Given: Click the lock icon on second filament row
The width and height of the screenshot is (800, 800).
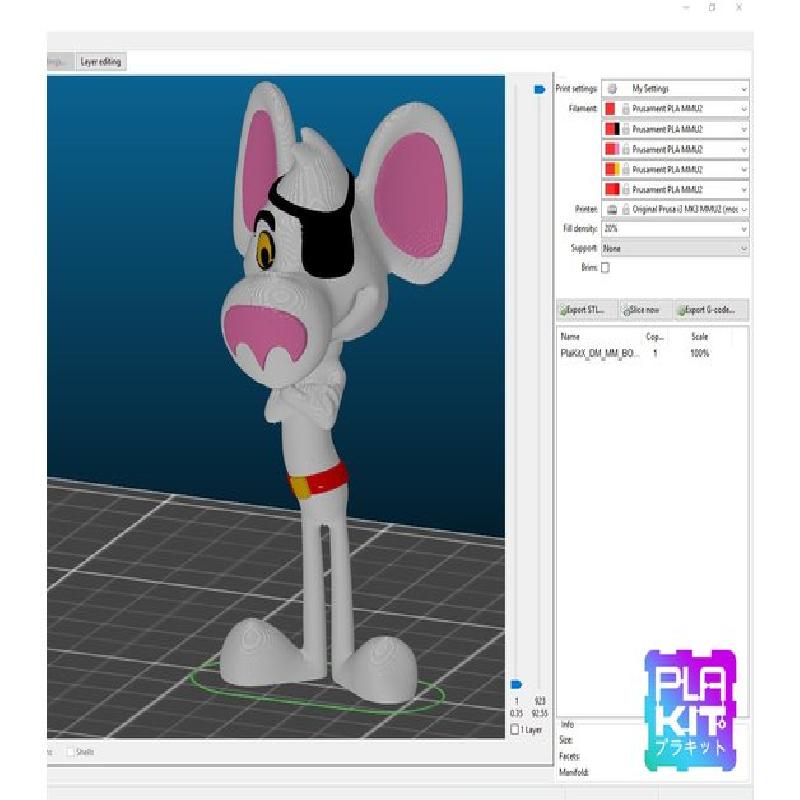Looking at the screenshot, I should pos(626,129).
